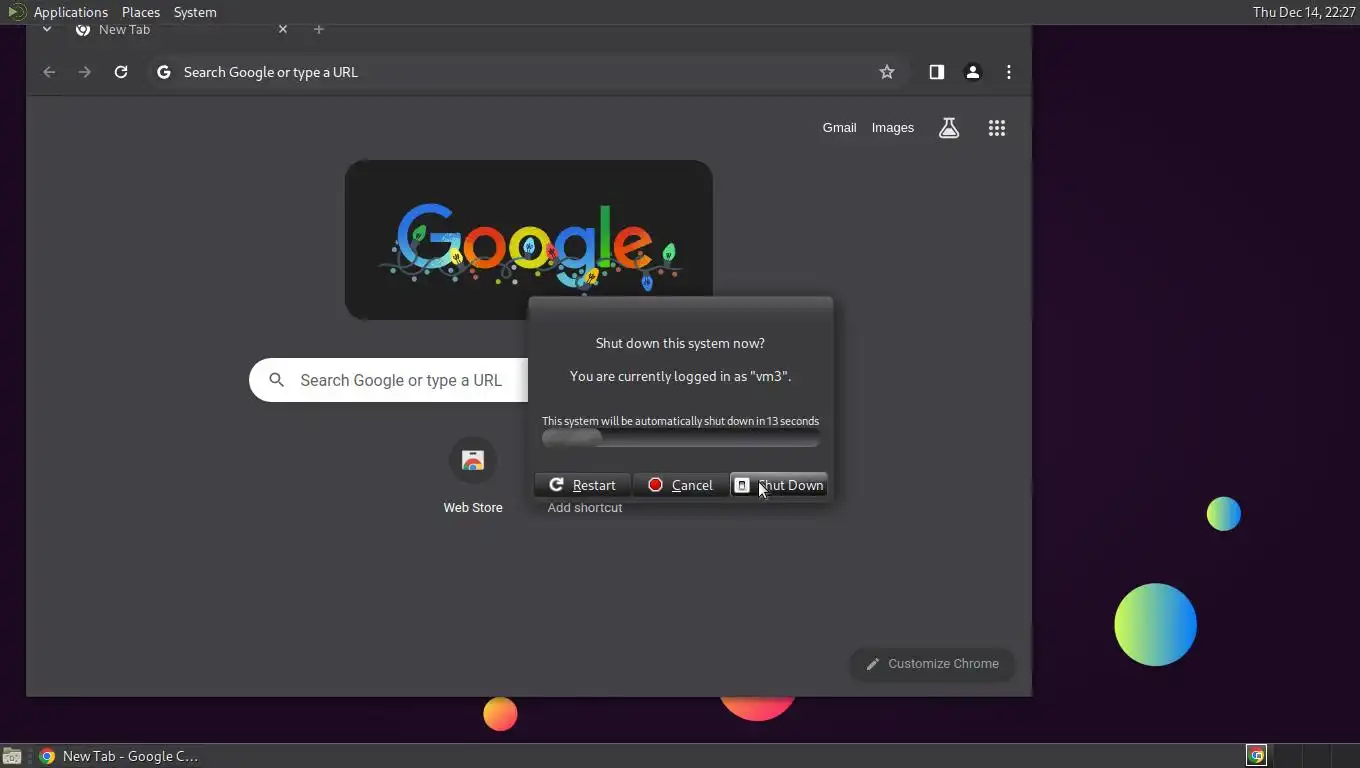Click the distro logo icon in top panel
Screen dimensions: 1360x768
(x=16, y=12)
